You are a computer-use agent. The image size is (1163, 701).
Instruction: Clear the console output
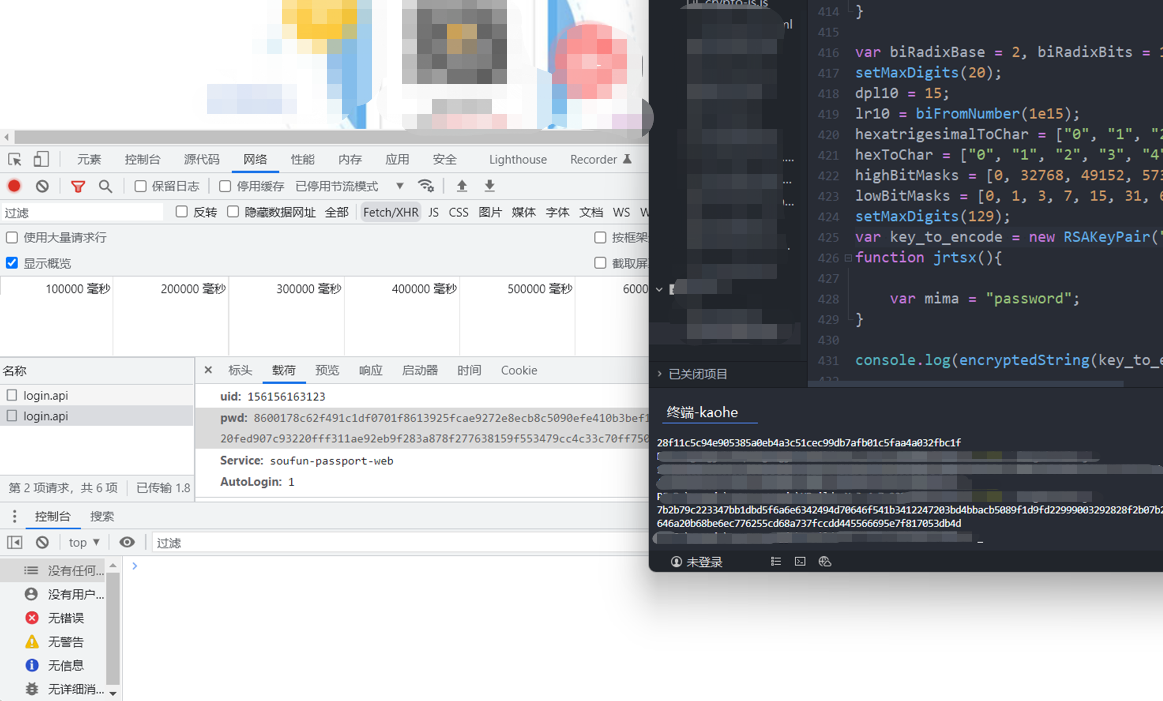coord(42,542)
